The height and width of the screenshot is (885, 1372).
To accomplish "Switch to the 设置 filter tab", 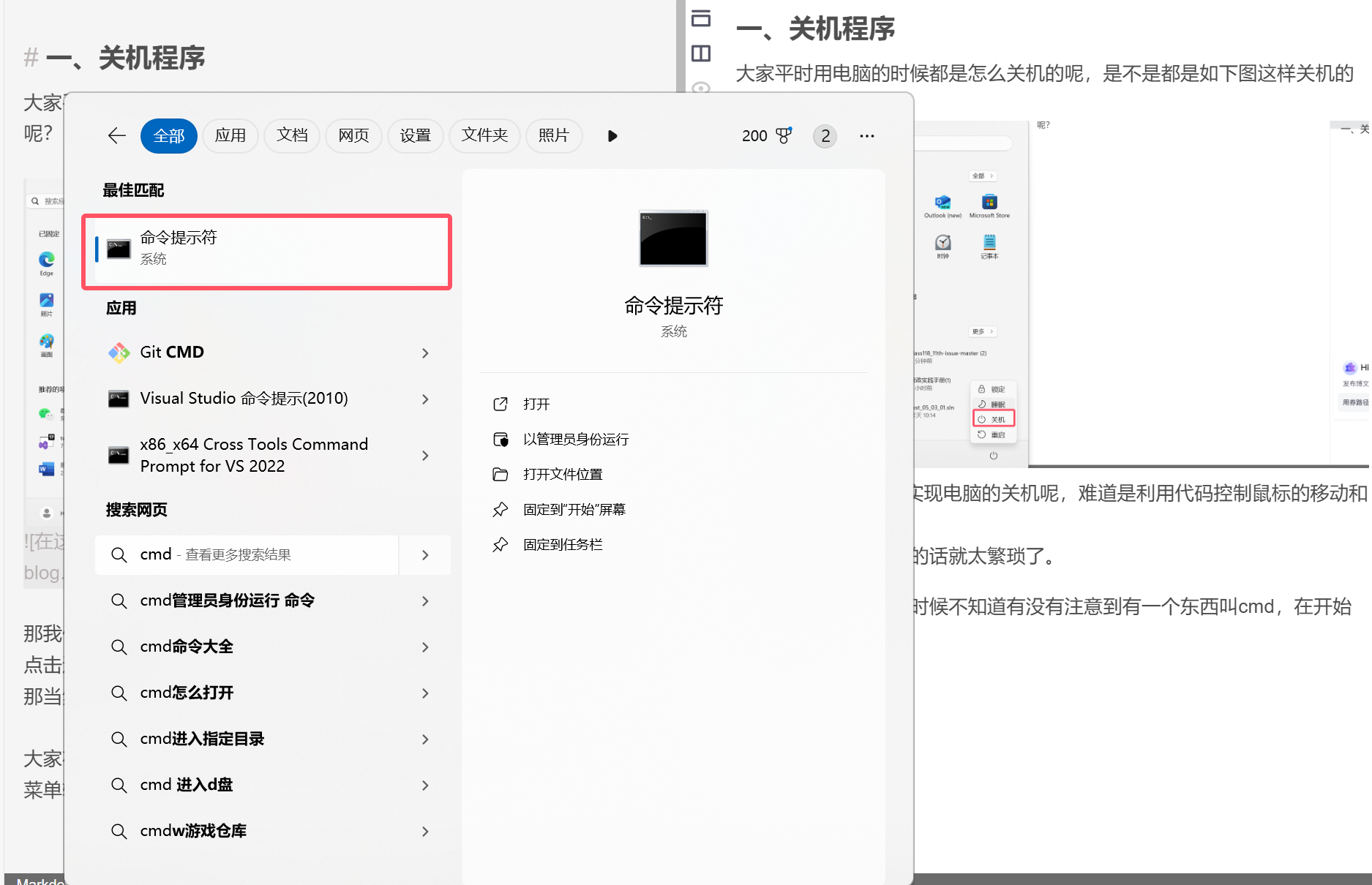I will point(415,135).
